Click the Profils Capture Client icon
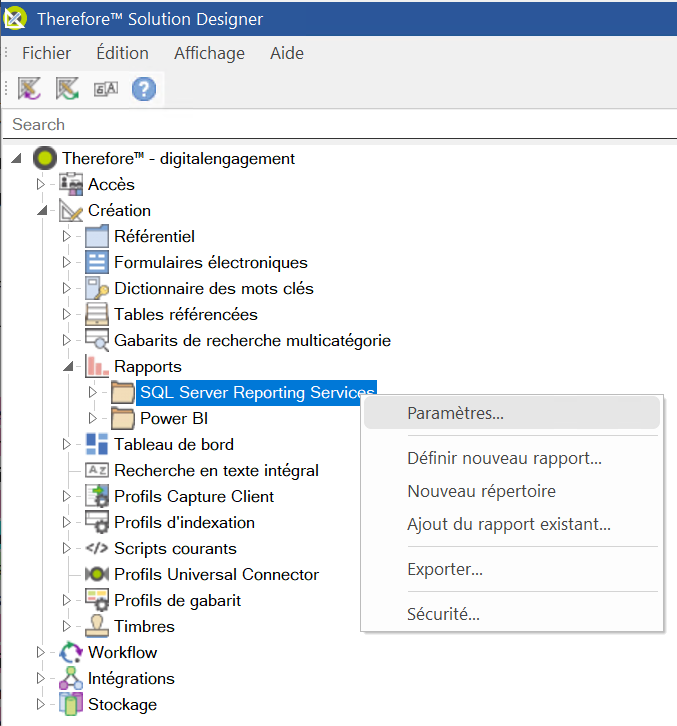The image size is (677, 726). [x=97, y=496]
